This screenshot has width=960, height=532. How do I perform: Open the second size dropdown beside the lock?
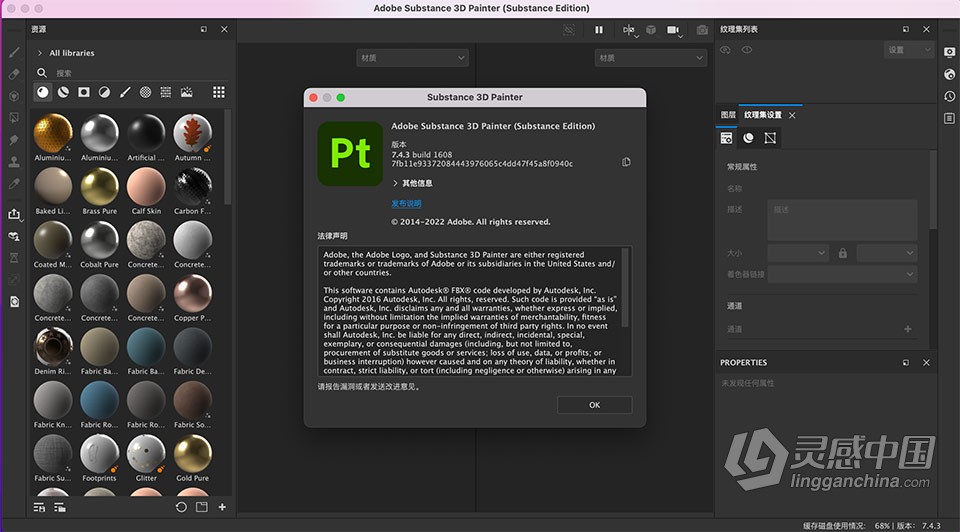(x=887, y=253)
